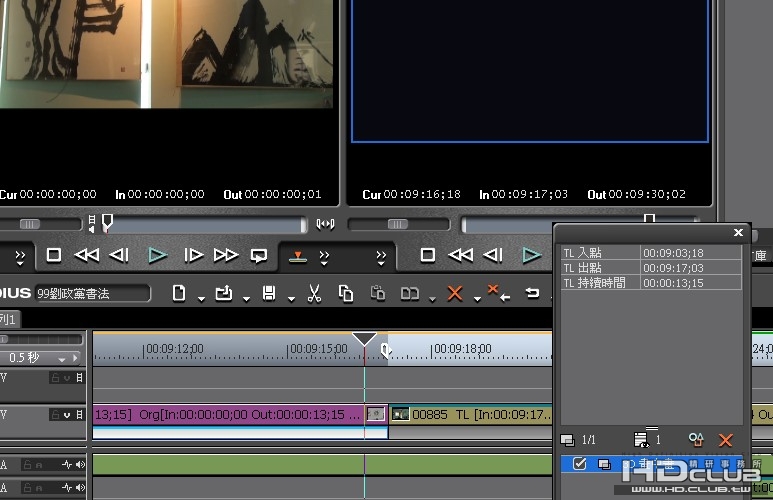This screenshot has width=773, height=500.
Task: Click In/Out marker icon left of Player position bar
Action: (92, 223)
